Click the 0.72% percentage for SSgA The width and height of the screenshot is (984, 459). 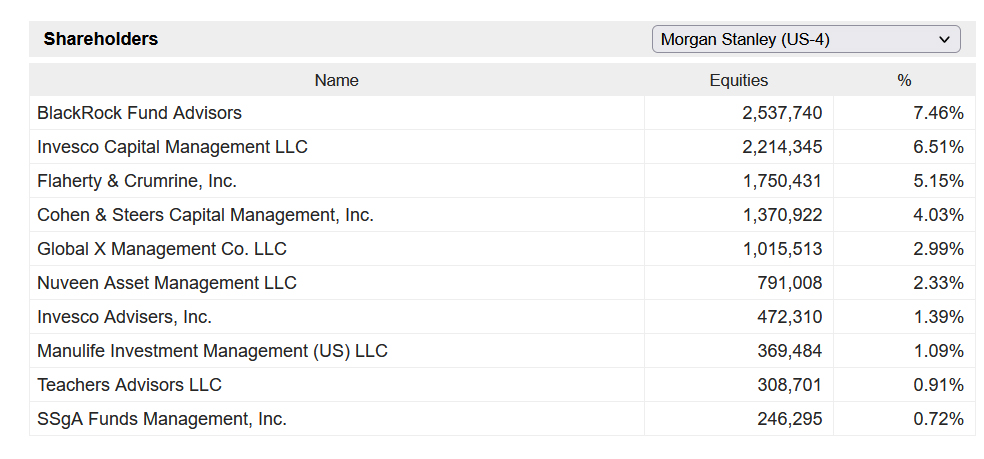point(938,419)
